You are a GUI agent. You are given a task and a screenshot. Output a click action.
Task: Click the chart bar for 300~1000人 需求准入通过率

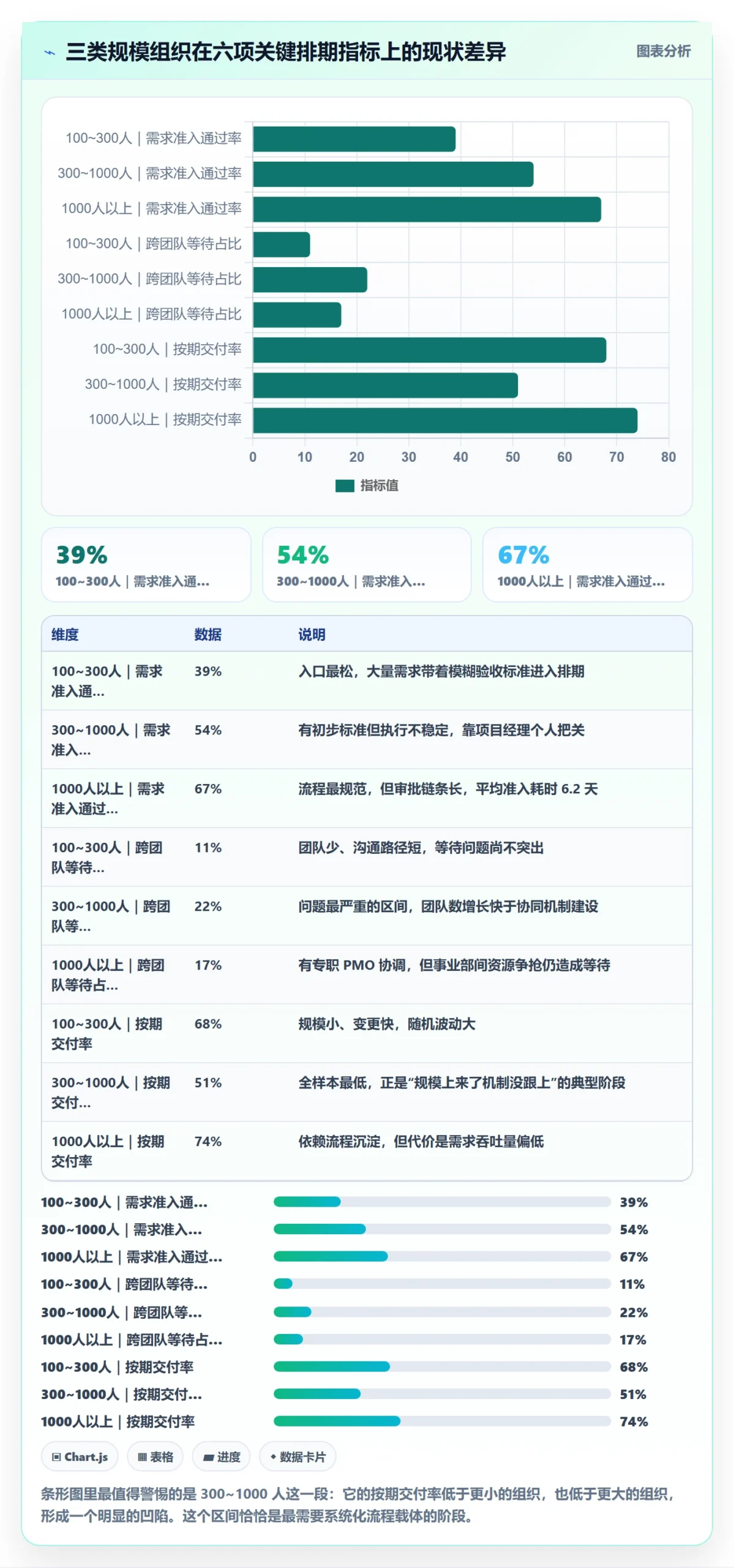[x=393, y=174]
